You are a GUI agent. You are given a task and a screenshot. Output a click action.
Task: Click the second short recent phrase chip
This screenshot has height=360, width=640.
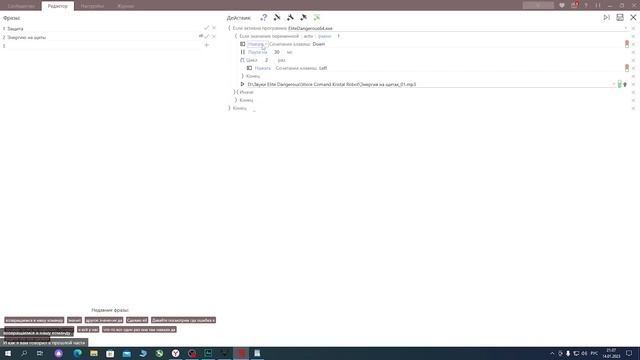coord(74,320)
